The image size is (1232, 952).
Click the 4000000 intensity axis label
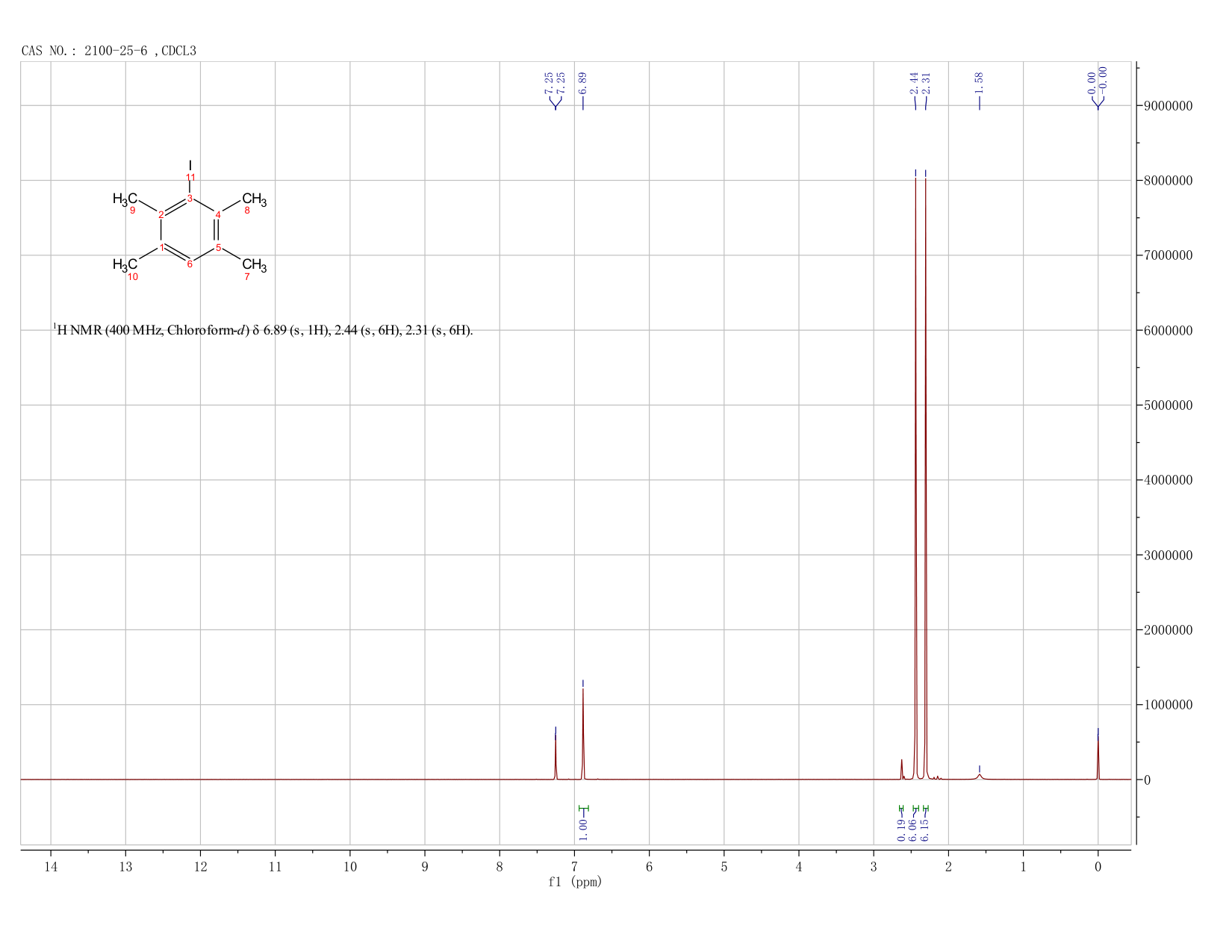[x=1168, y=480]
